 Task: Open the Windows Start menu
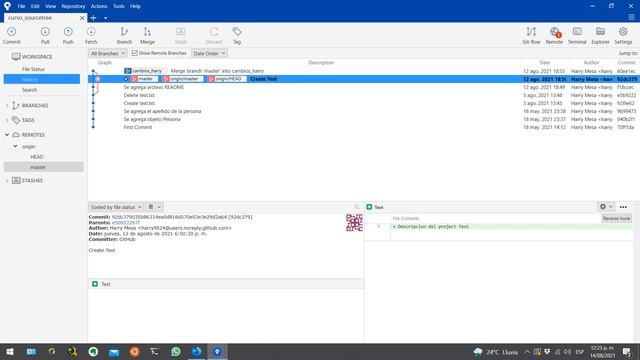pos(10,351)
